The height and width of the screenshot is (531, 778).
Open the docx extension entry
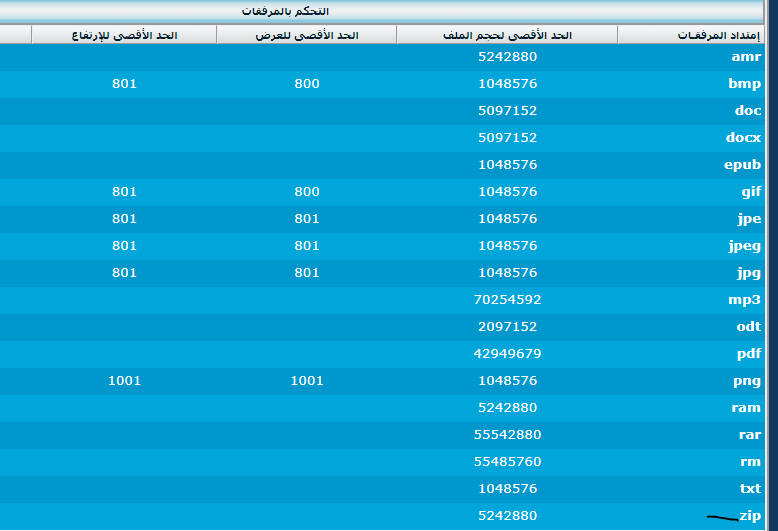(743, 138)
